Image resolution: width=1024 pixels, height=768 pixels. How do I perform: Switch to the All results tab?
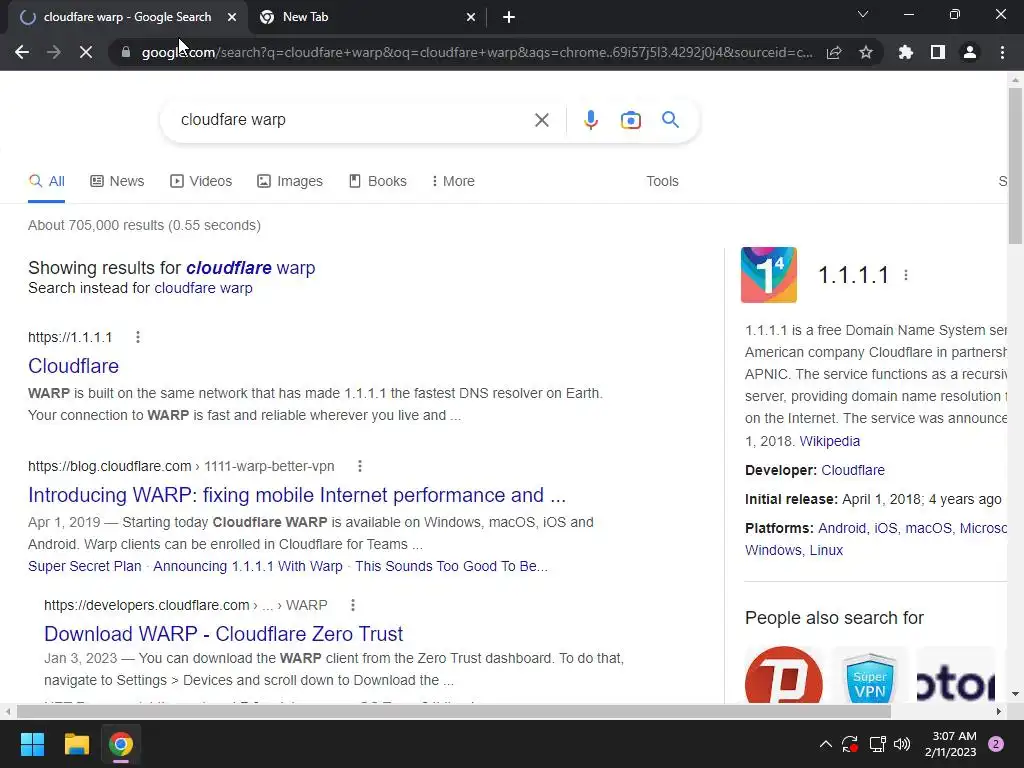pos(46,181)
